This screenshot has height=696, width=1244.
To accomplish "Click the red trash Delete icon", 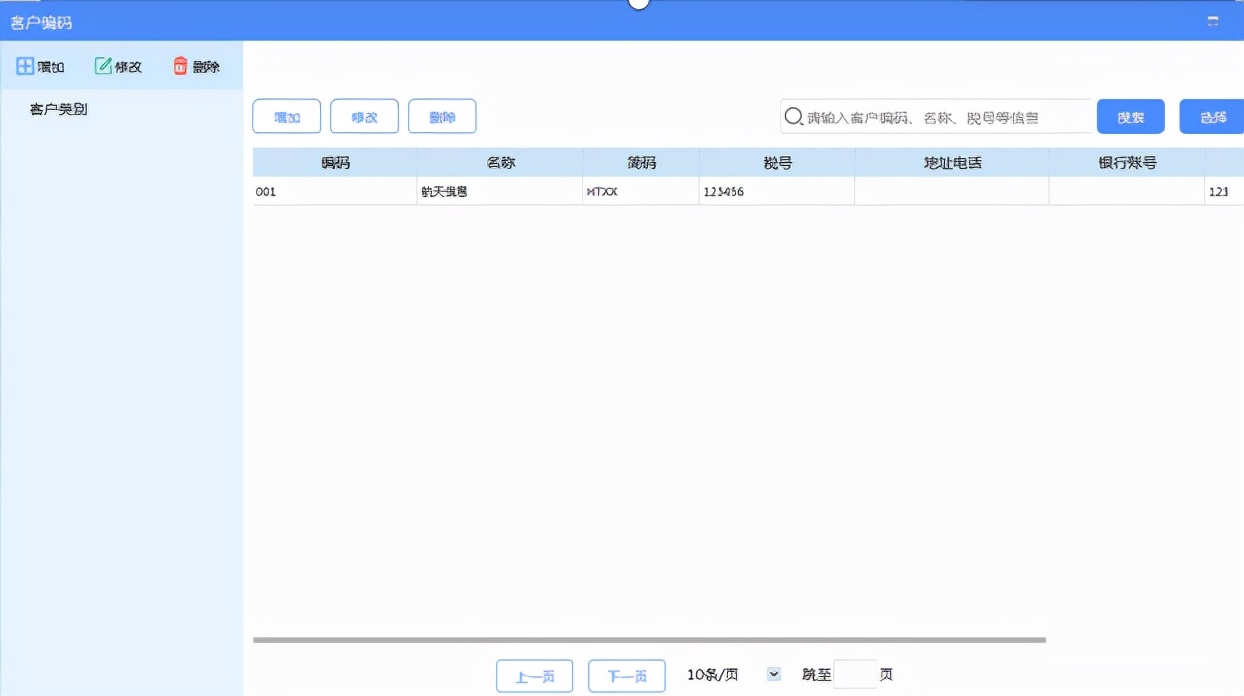I will point(178,65).
